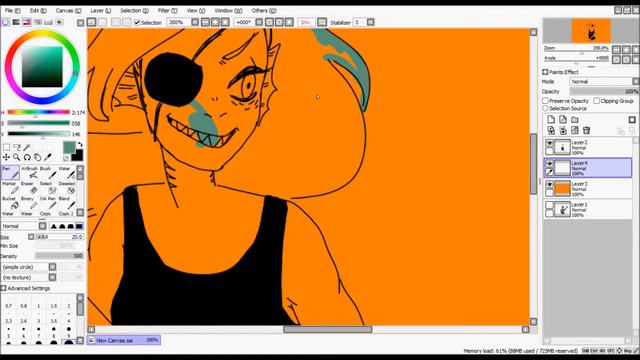Pick the rectangular selection tool
The height and width of the screenshot is (360, 640).
click(x=6, y=147)
